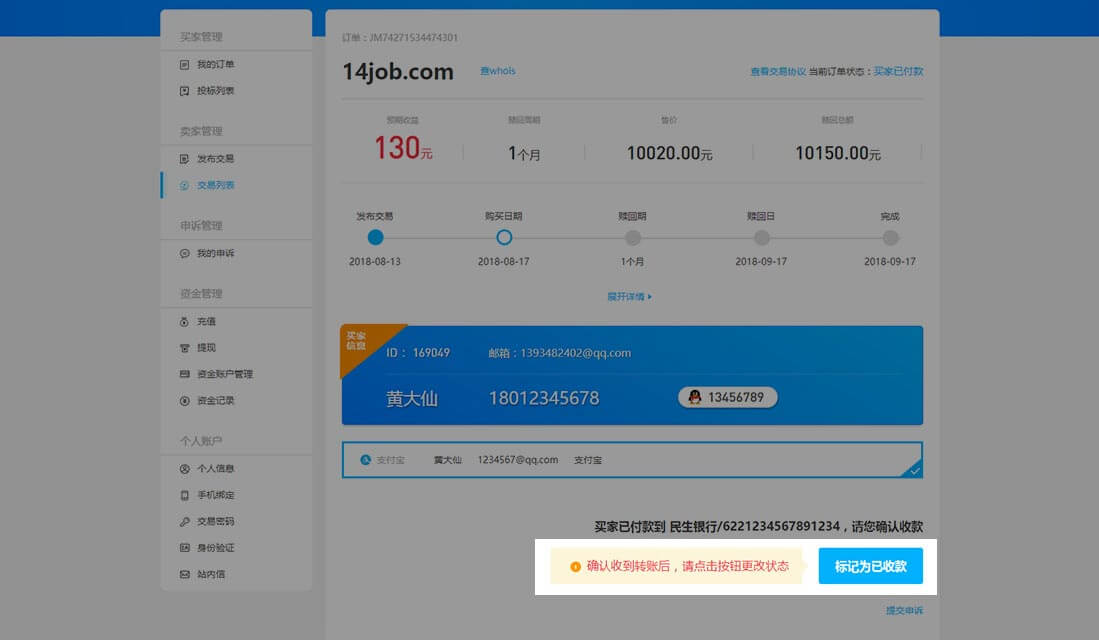
Task: Click the 我的订单 sidebar icon
Action: point(184,65)
